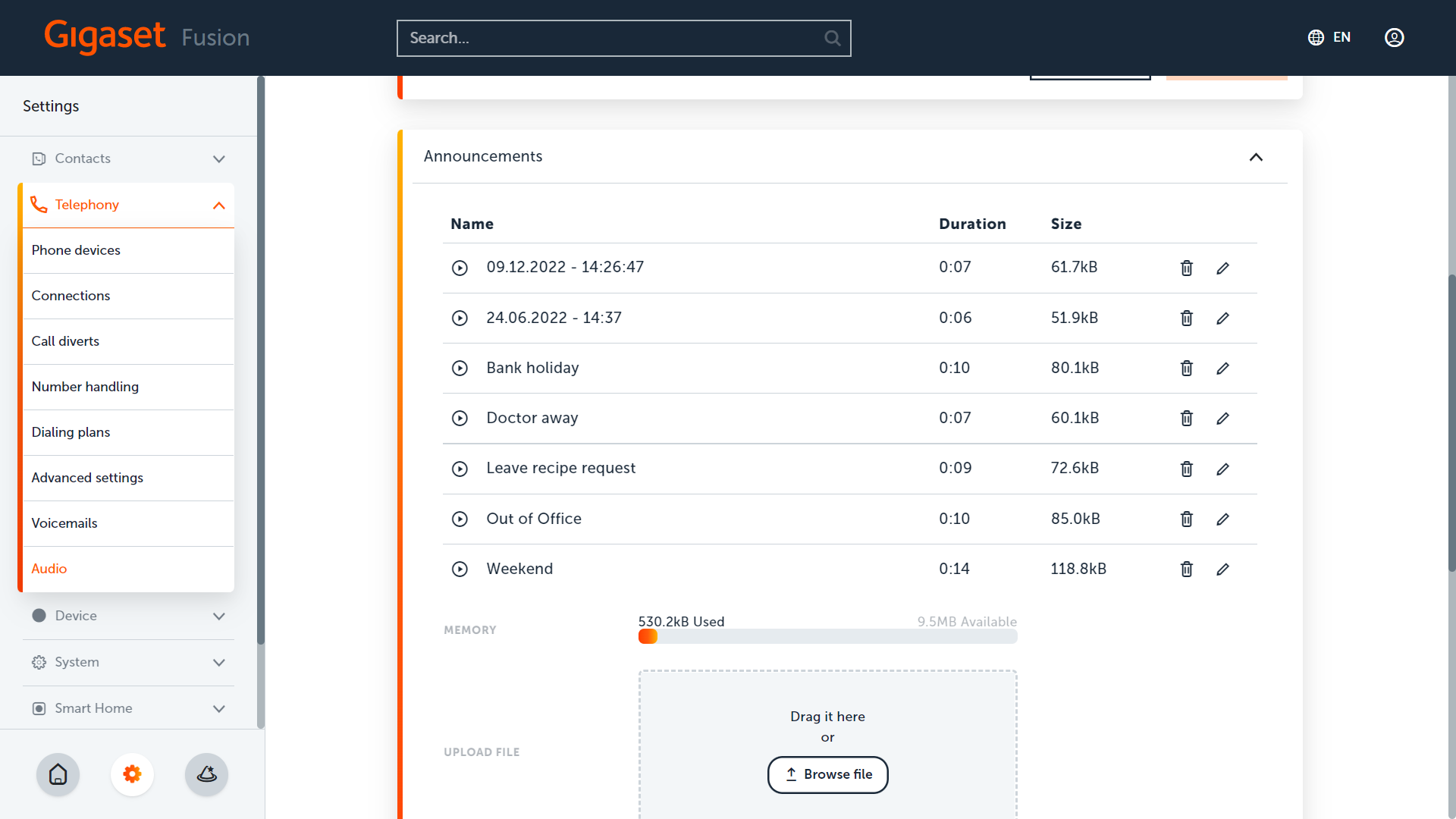The height and width of the screenshot is (819, 1456).
Task: Expand the System menu
Action: coord(128,662)
